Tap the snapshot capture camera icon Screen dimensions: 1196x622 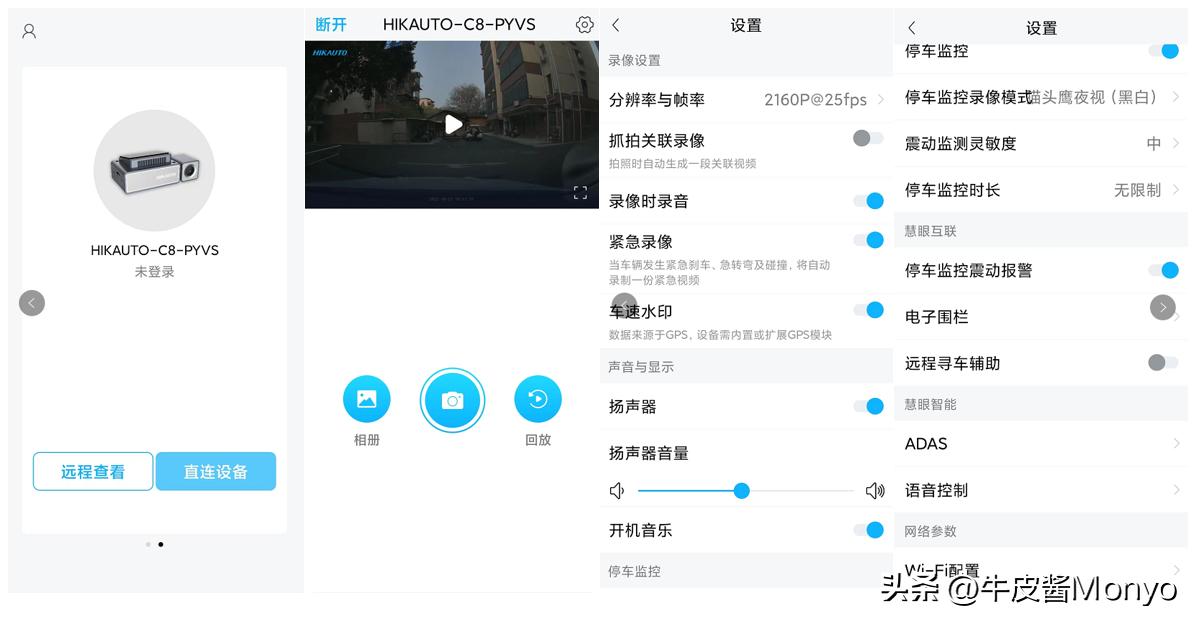tap(453, 399)
